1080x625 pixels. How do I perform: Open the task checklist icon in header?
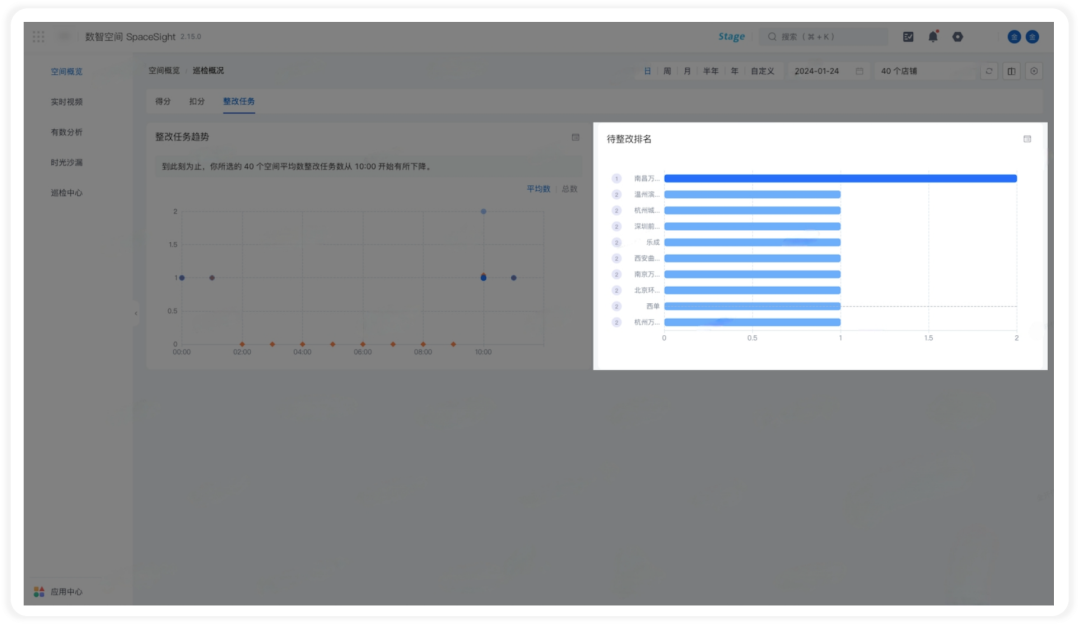tap(908, 37)
